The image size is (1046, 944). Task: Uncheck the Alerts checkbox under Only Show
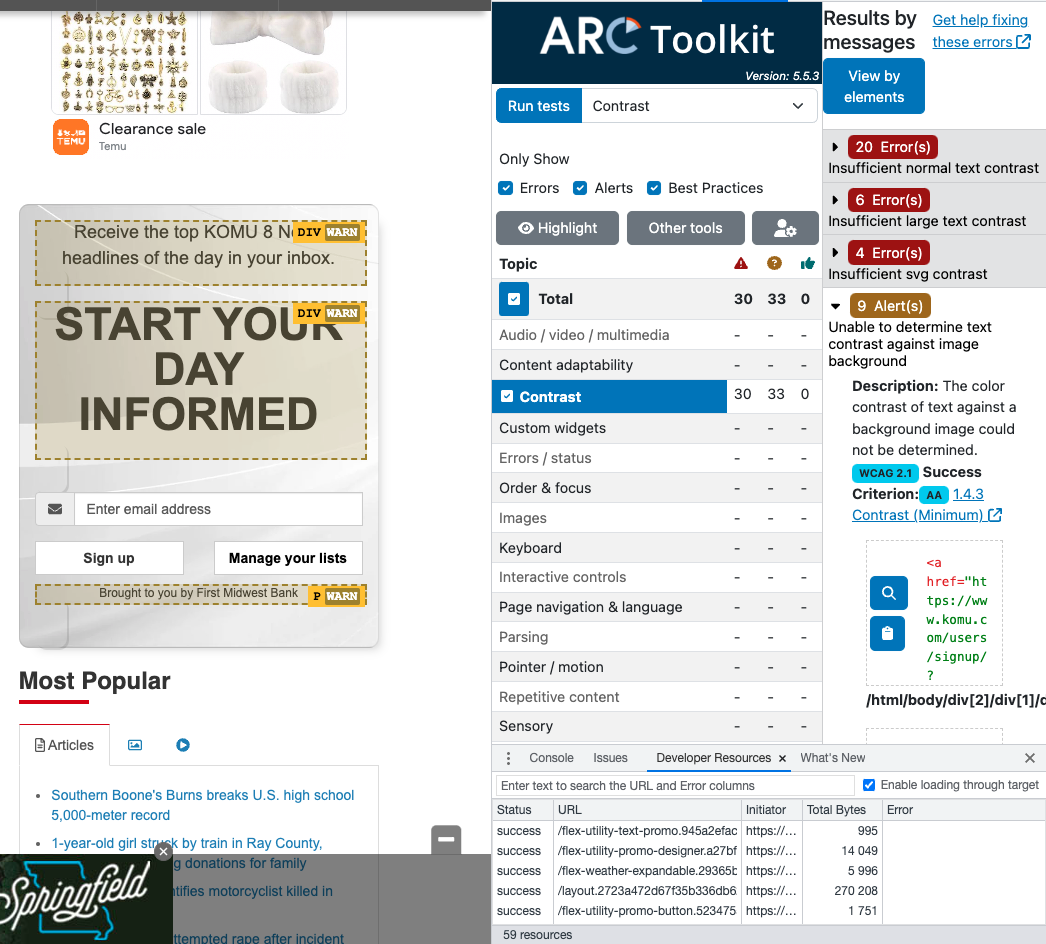pos(581,188)
